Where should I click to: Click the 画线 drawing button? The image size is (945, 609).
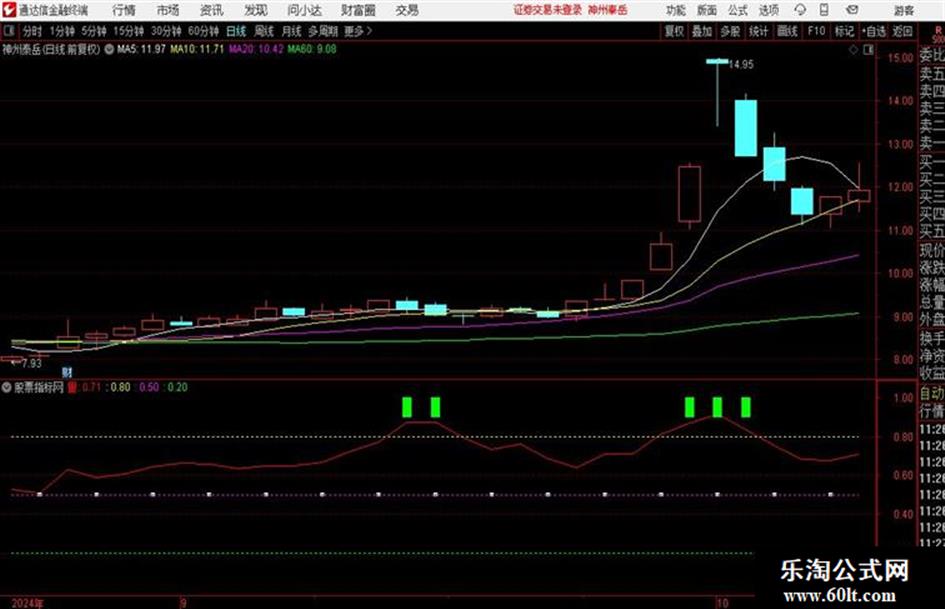point(788,31)
